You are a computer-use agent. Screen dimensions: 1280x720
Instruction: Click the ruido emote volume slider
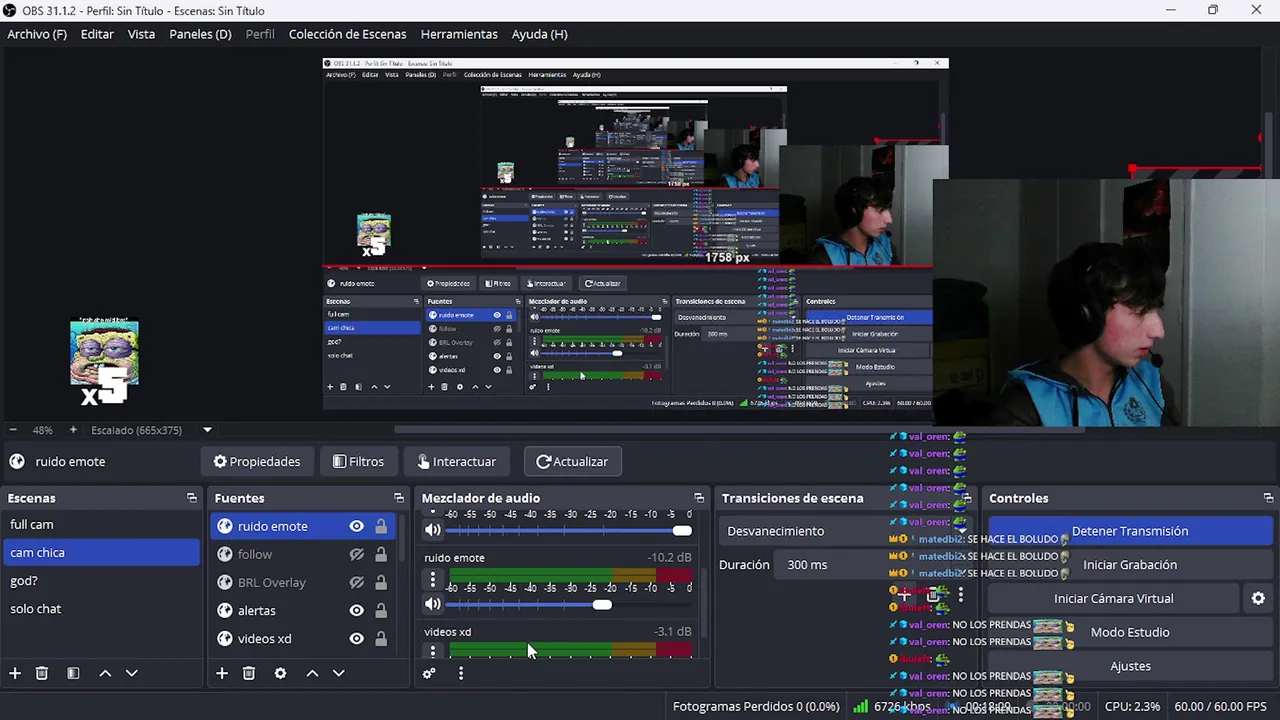click(x=568, y=604)
